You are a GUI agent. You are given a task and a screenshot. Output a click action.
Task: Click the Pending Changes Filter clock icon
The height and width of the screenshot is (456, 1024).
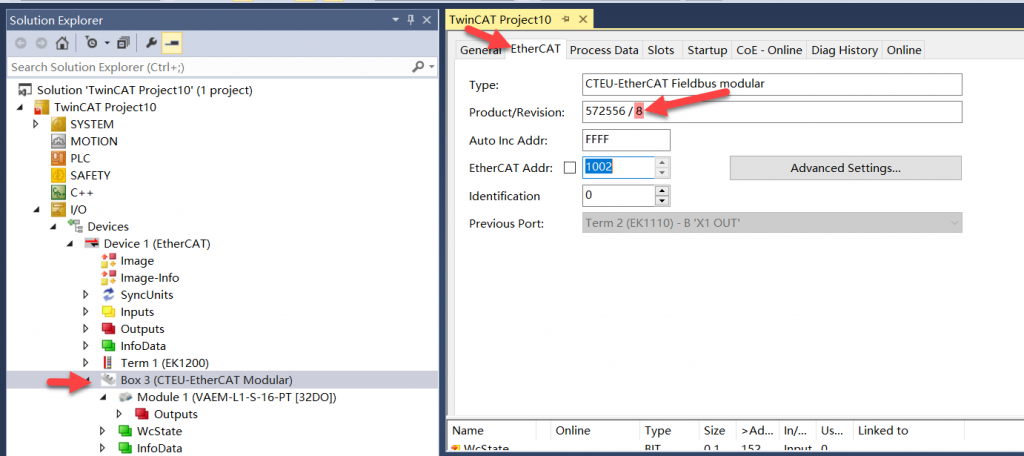(x=91, y=44)
